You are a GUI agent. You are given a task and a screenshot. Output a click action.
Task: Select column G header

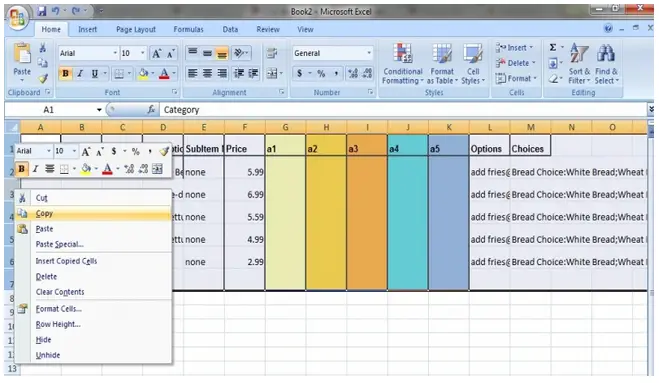pos(285,127)
